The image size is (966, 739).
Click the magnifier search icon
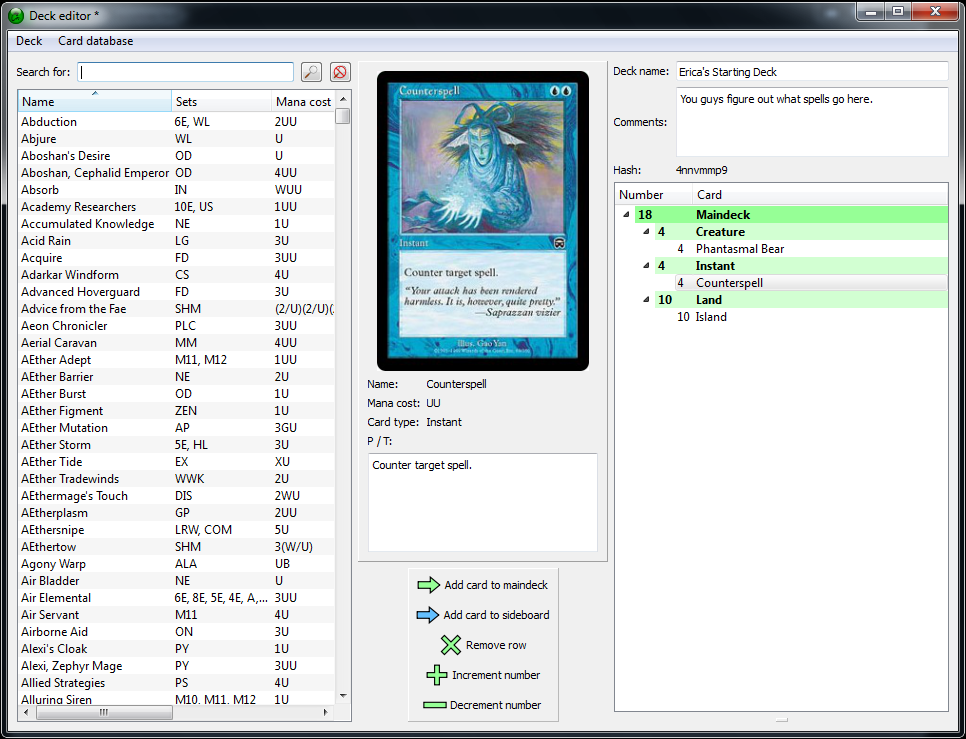pos(311,72)
